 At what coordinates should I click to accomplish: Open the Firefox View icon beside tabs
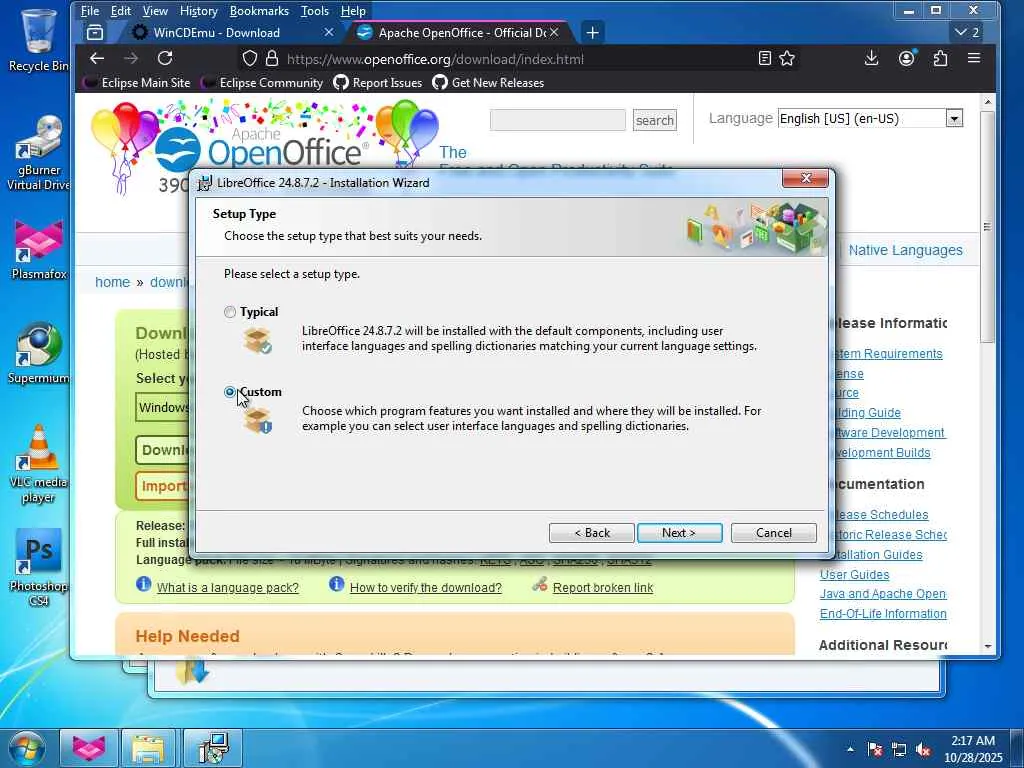(95, 33)
